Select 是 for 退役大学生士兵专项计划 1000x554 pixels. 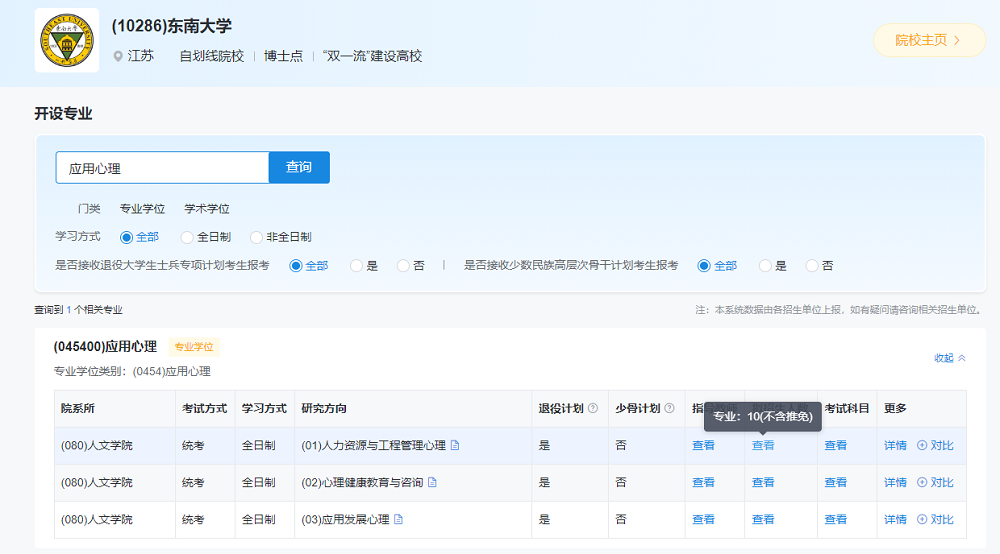tap(357, 266)
